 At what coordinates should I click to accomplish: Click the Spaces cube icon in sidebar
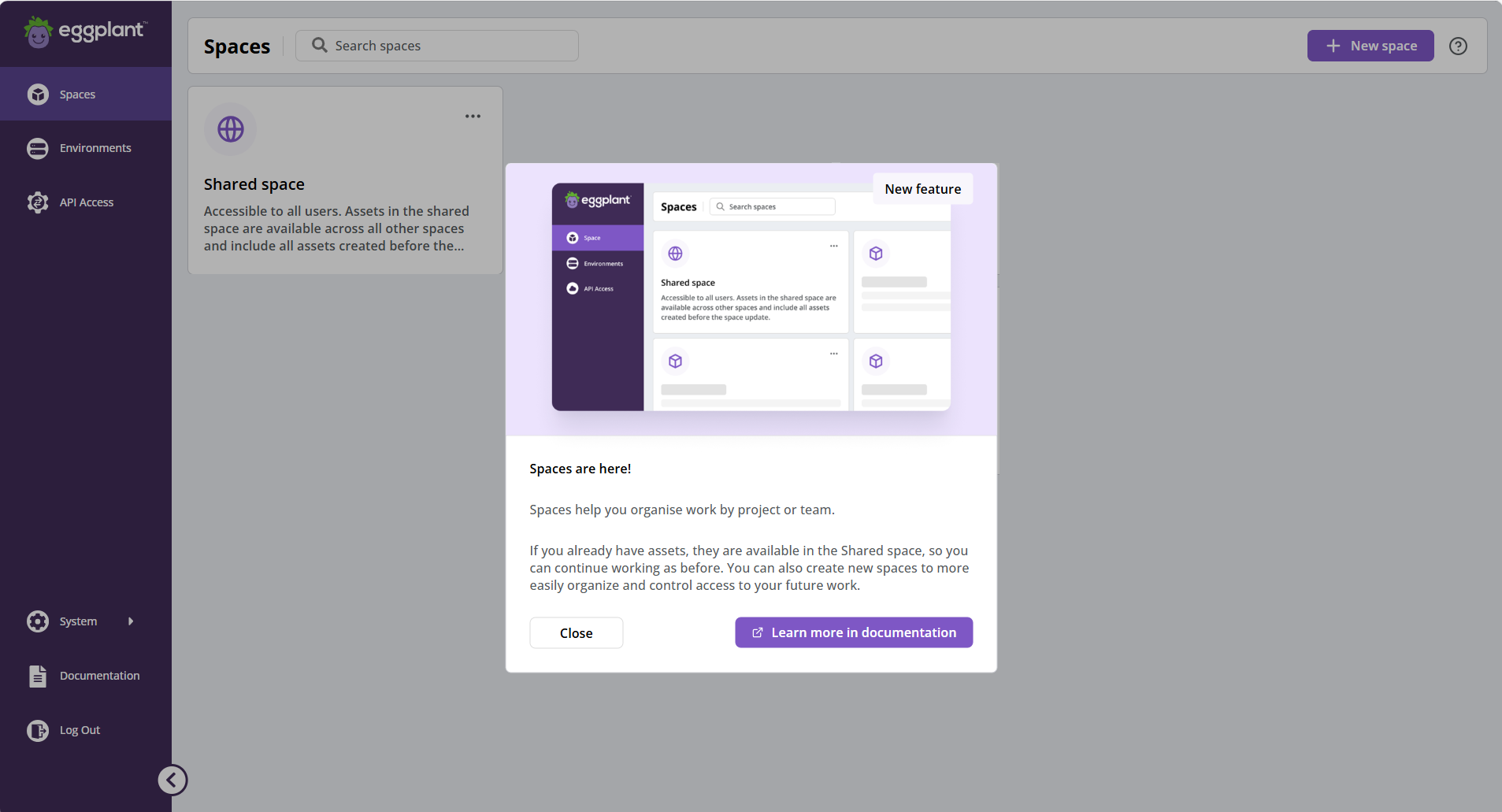[38, 95]
